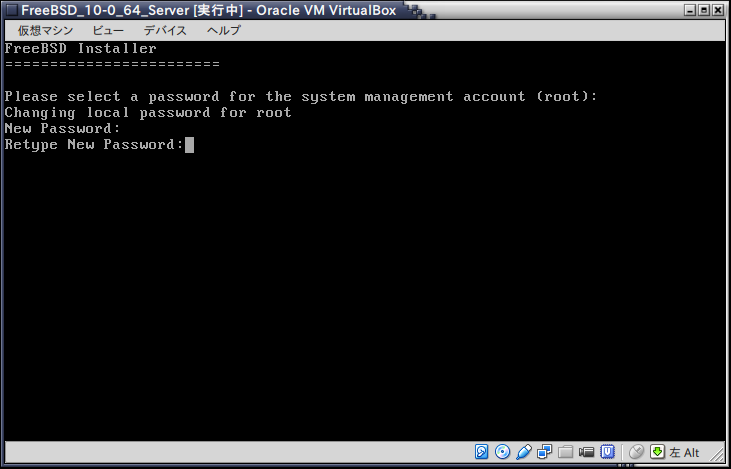Click the CPU virtualization chip icon
Viewport: 731px width, 469px height.
(607, 451)
